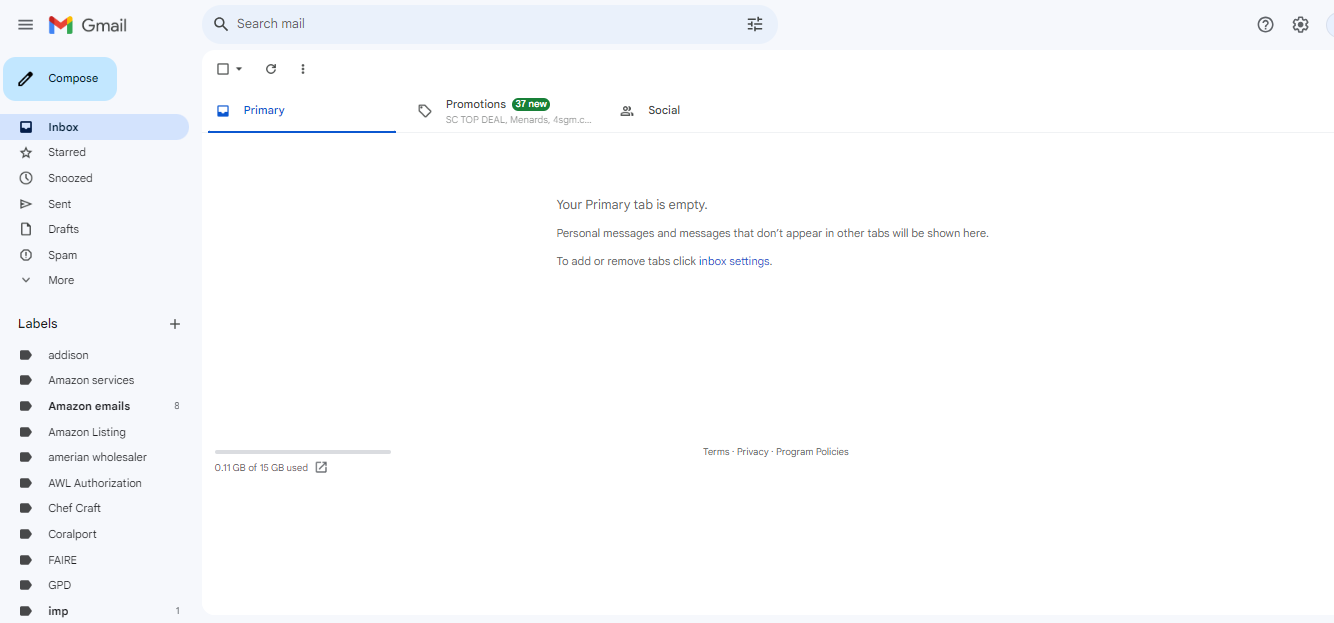Viewport: 1334px width, 623px height.
Task: Go to the Inbox folder
Action: (94, 127)
